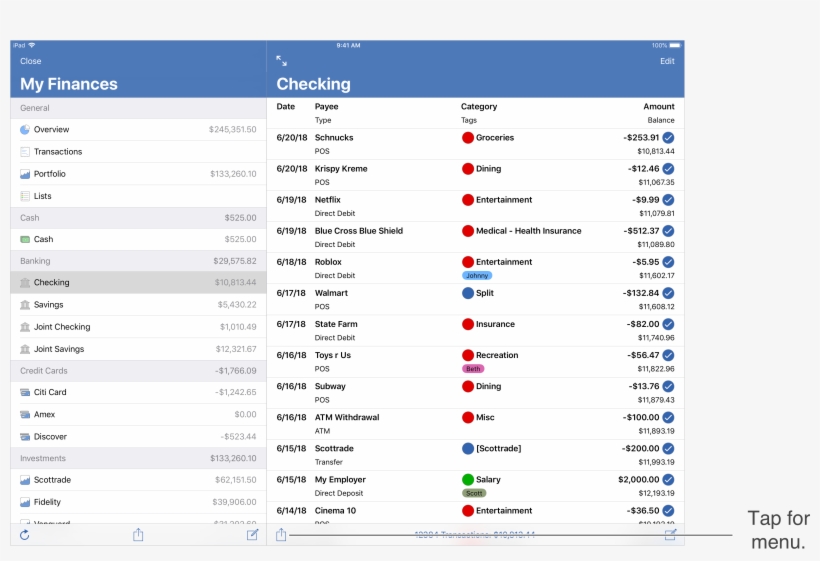Tap the compose icon below the accounts sidebar
Viewport: 820px width, 561px height.
pyautogui.click(x=253, y=535)
